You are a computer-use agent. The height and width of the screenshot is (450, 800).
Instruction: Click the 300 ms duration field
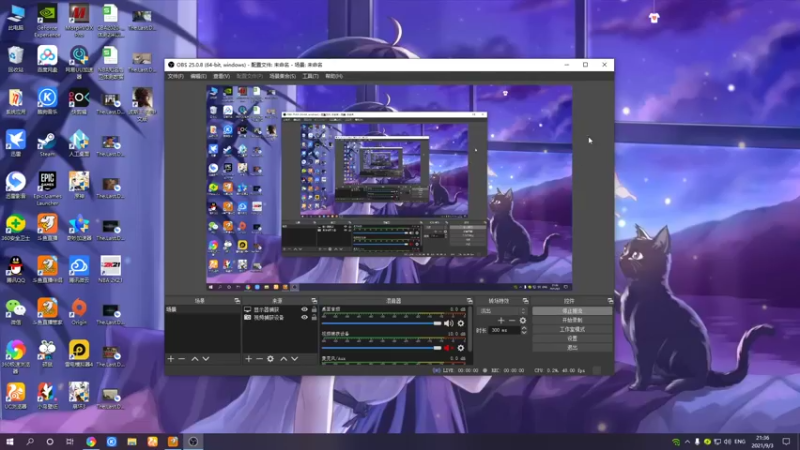(505, 330)
